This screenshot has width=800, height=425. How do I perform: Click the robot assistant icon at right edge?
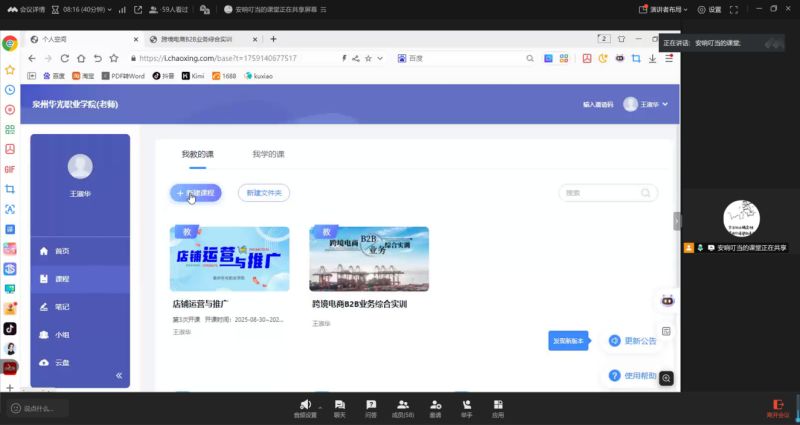tap(667, 301)
